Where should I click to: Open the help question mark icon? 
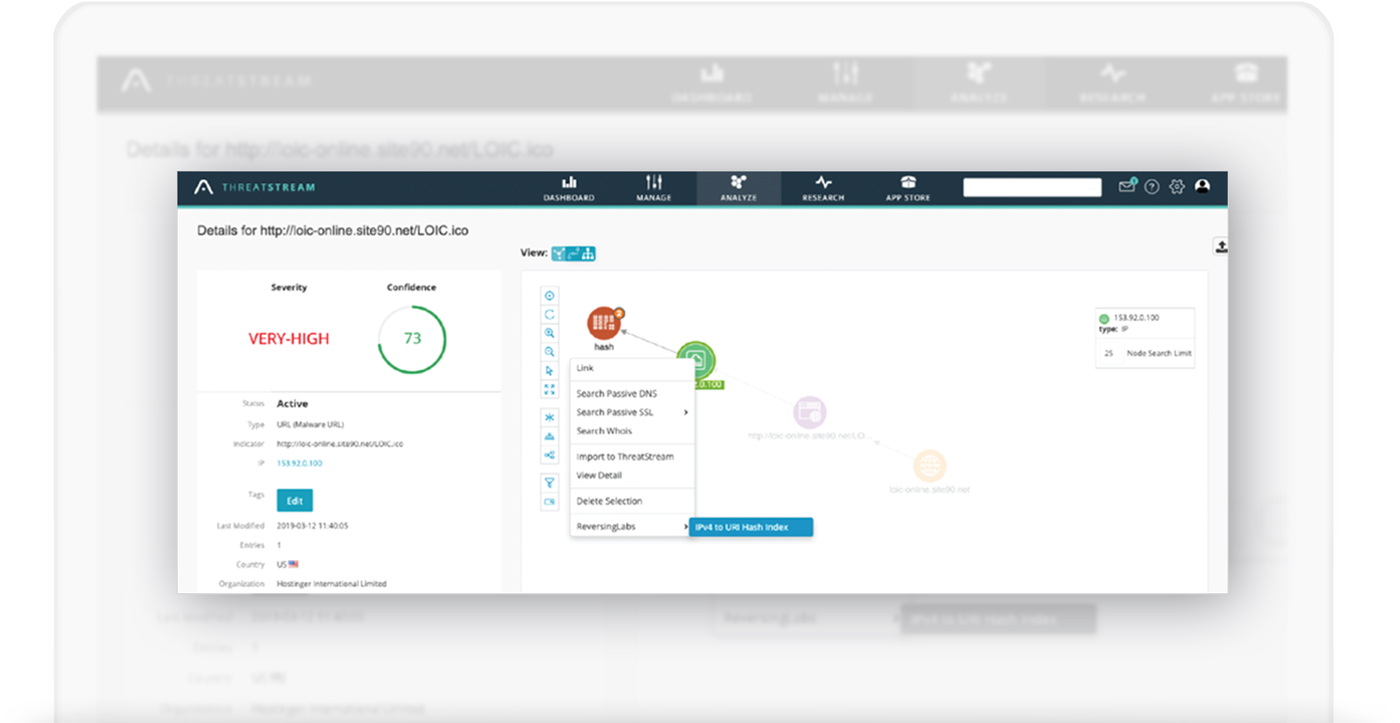(x=1152, y=187)
